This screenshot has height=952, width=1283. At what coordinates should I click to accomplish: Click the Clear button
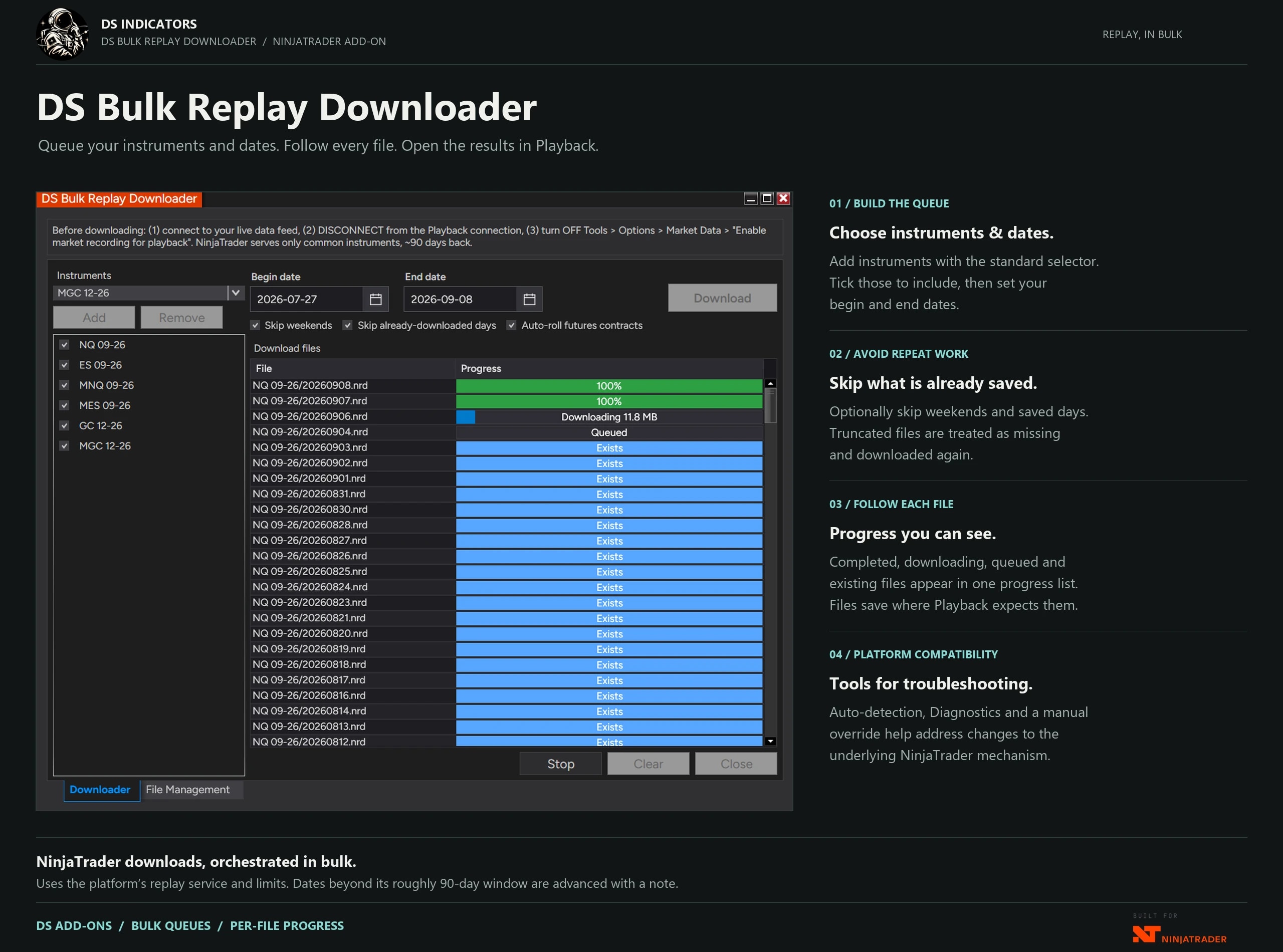pyautogui.click(x=649, y=764)
